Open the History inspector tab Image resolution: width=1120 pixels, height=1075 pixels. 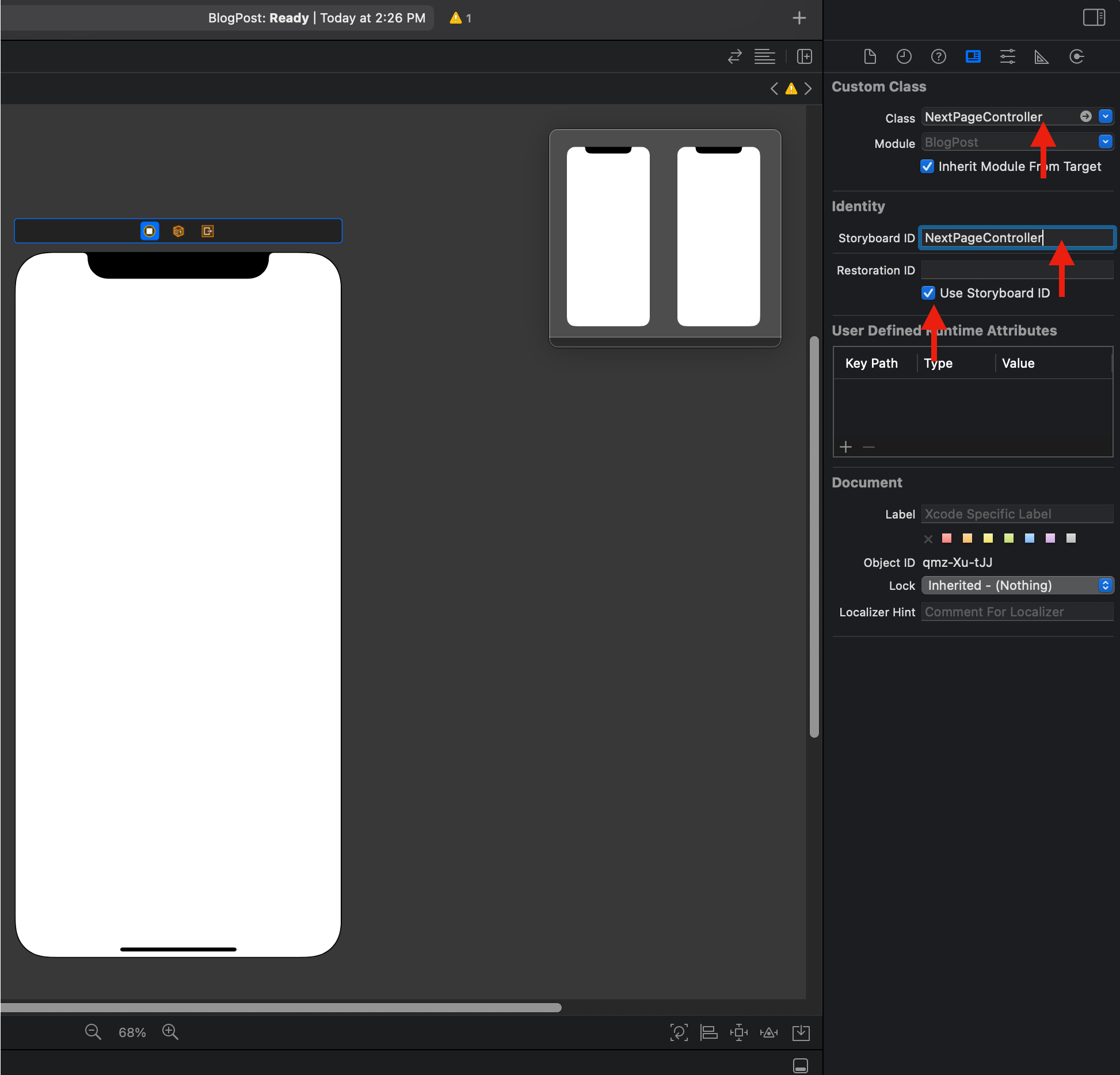pyautogui.click(x=904, y=56)
